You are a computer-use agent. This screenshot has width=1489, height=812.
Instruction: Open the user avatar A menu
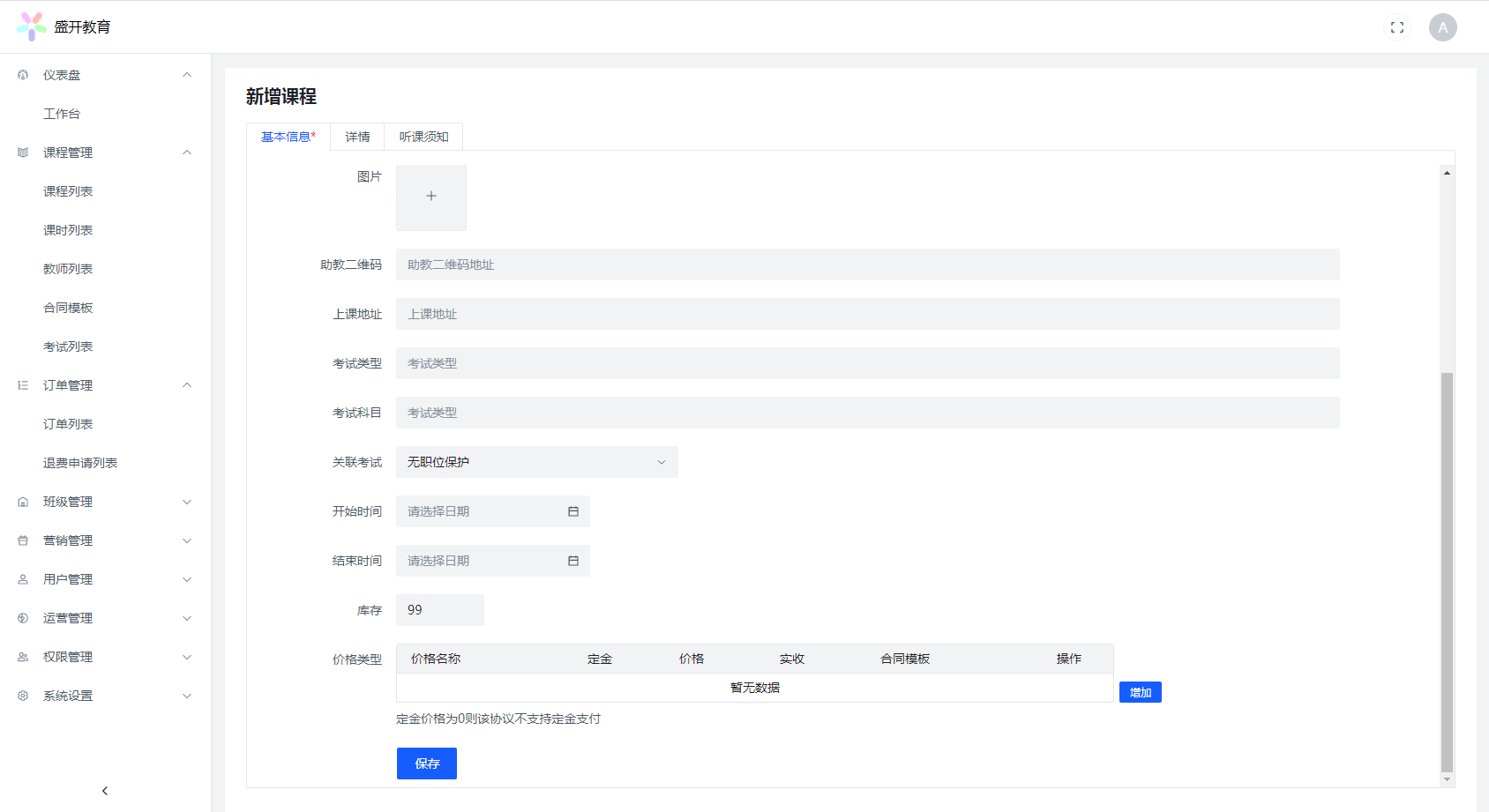pyautogui.click(x=1443, y=27)
